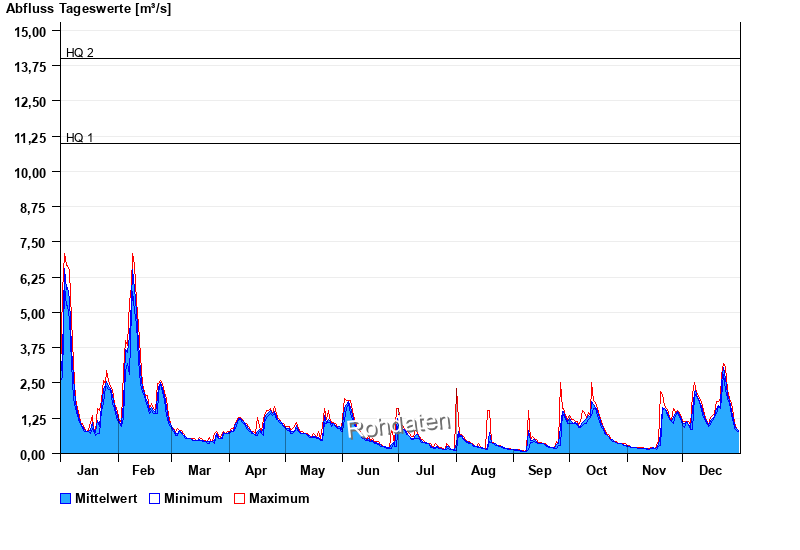Choose the Aug label on the x-axis

pyautogui.click(x=483, y=470)
